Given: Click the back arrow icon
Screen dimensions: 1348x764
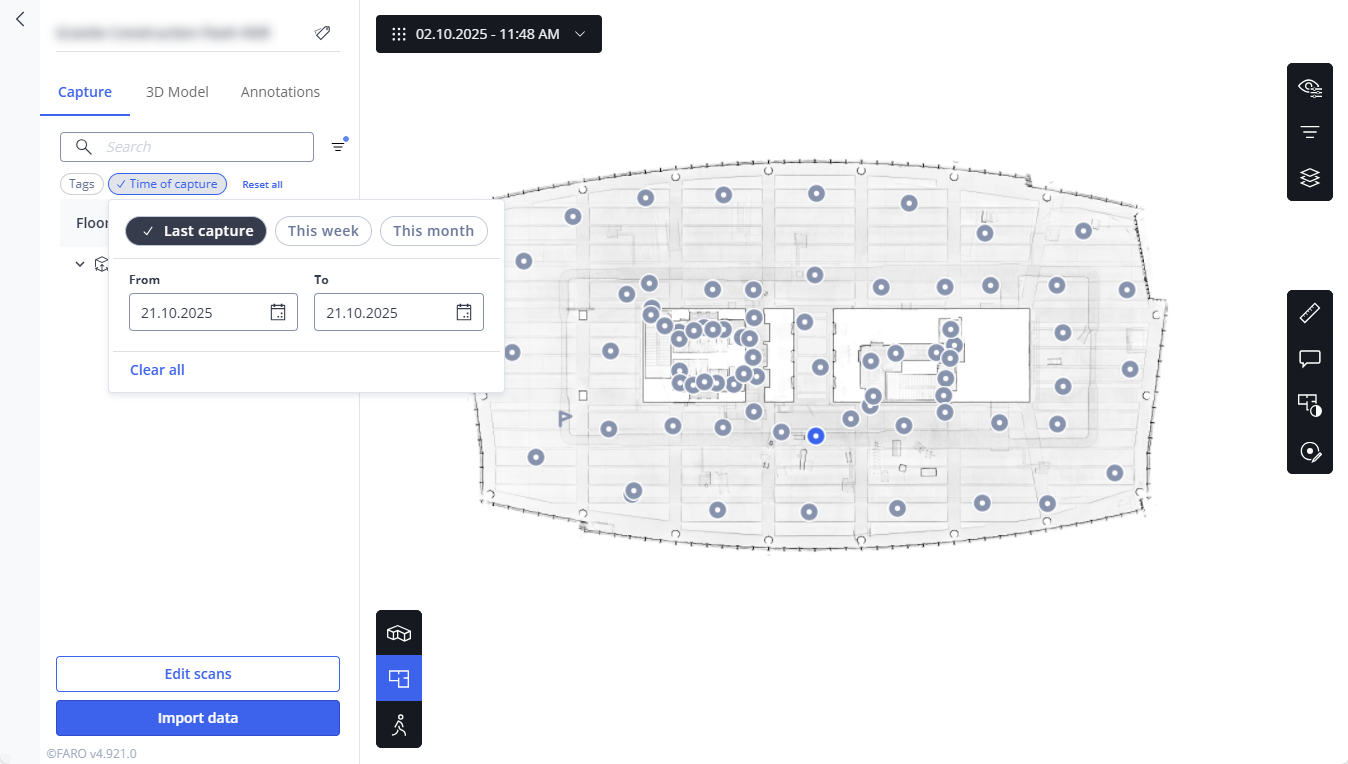Looking at the screenshot, I should coord(20,19).
